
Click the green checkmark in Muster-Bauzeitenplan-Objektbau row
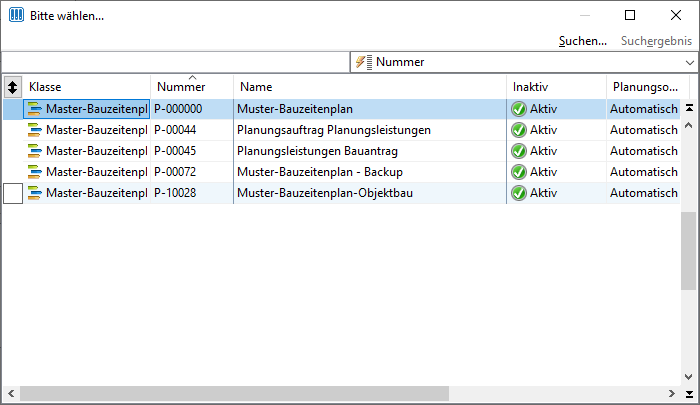tap(519, 193)
